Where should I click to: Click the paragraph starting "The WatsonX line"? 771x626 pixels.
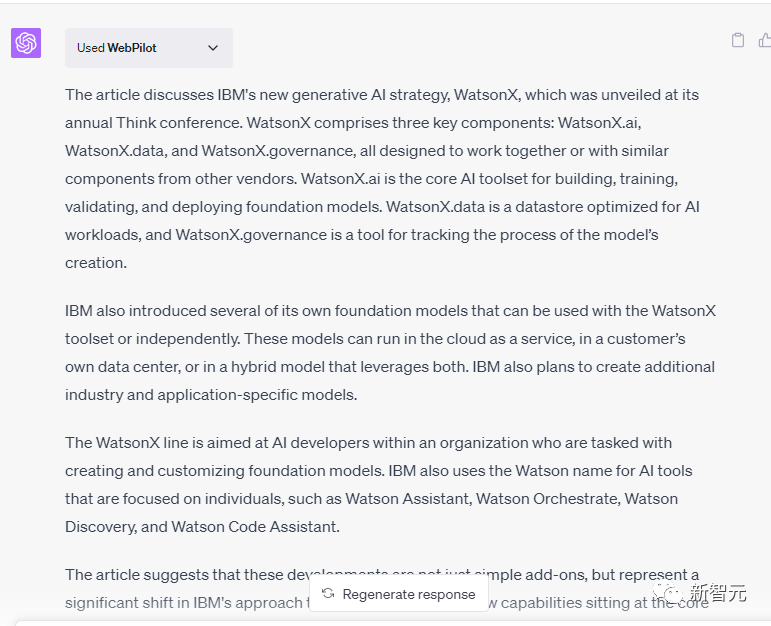[x=378, y=484]
